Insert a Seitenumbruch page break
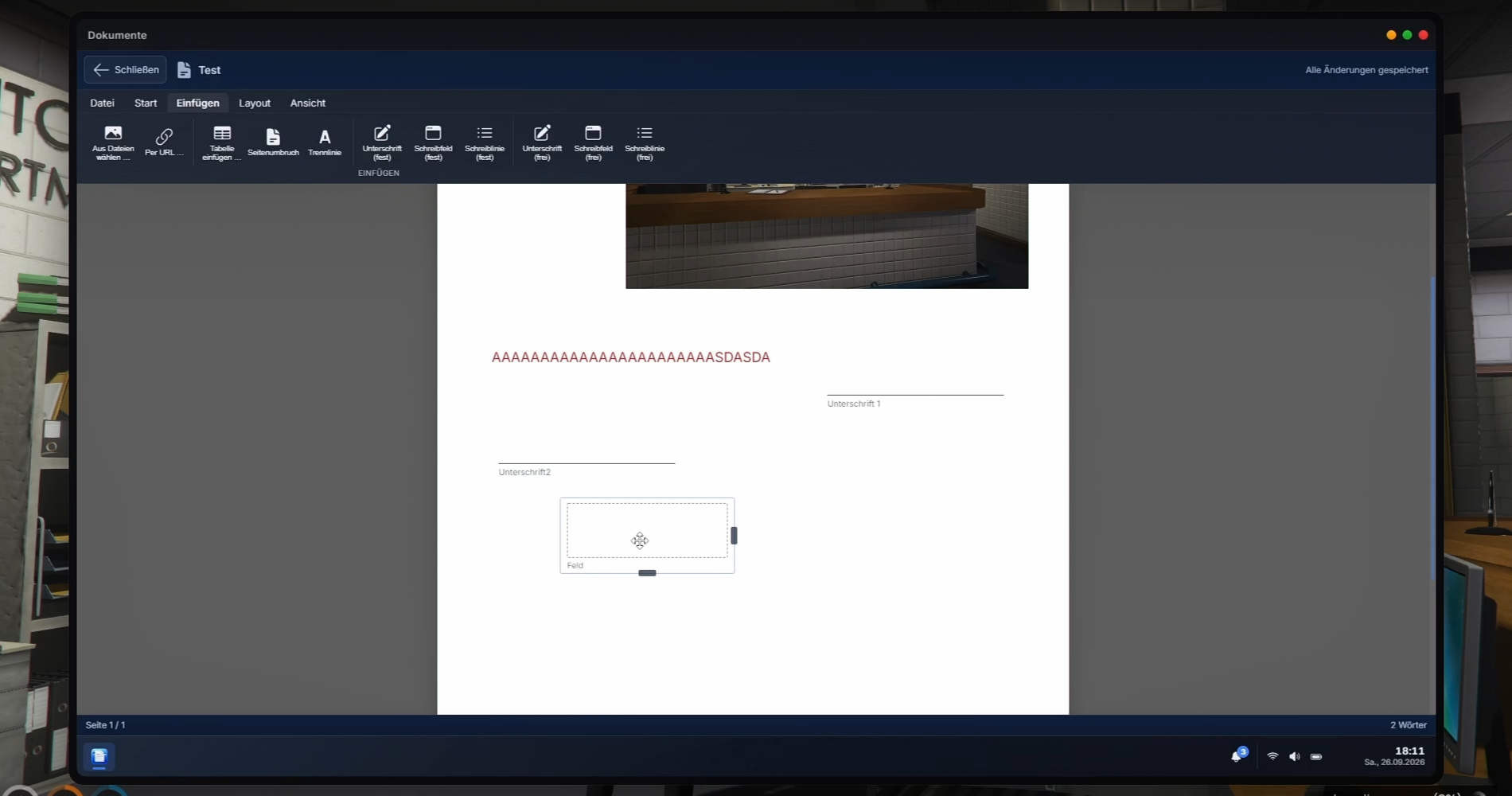 (x=273, y=142)
